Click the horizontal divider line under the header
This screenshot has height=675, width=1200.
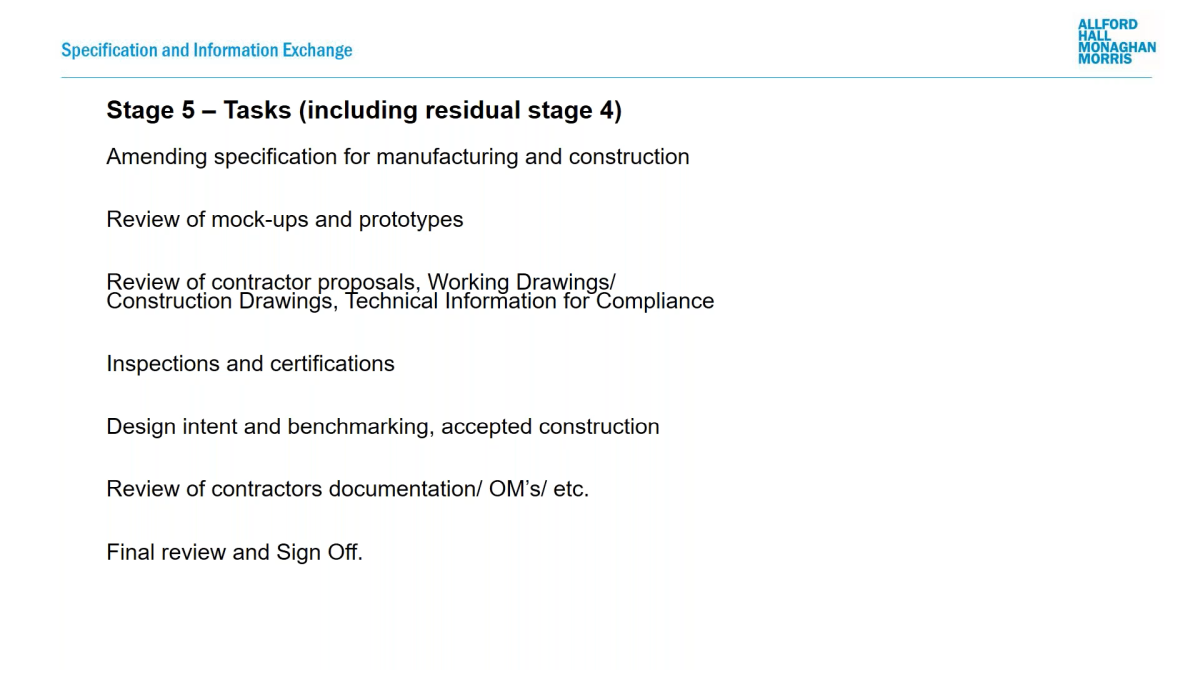click(606, 77)
